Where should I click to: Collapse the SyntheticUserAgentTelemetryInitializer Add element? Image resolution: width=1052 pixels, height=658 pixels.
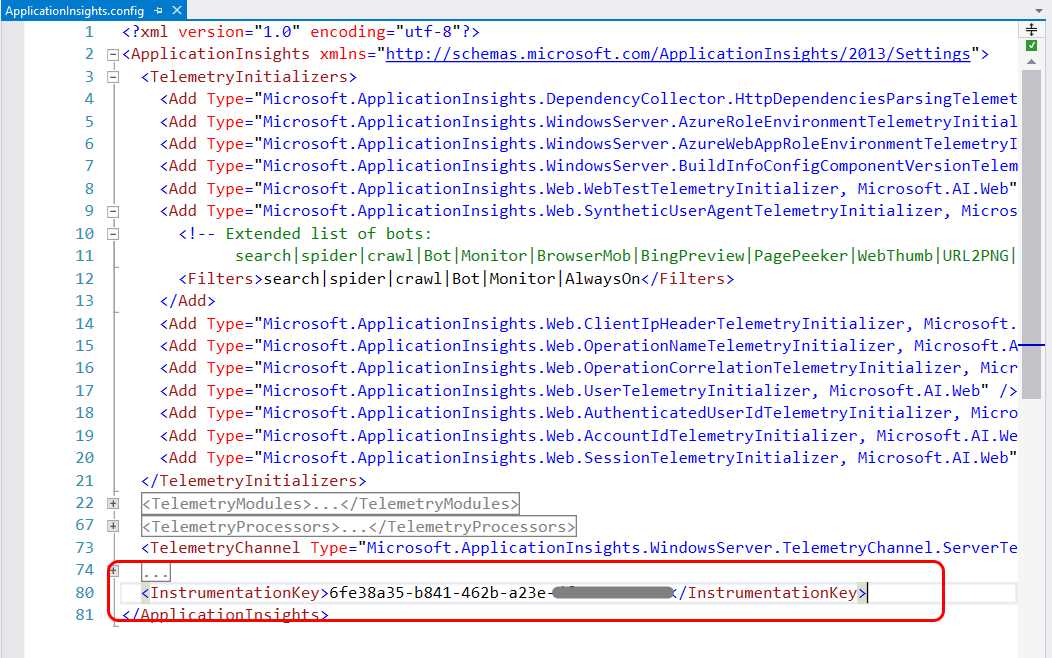pos(113,210)
